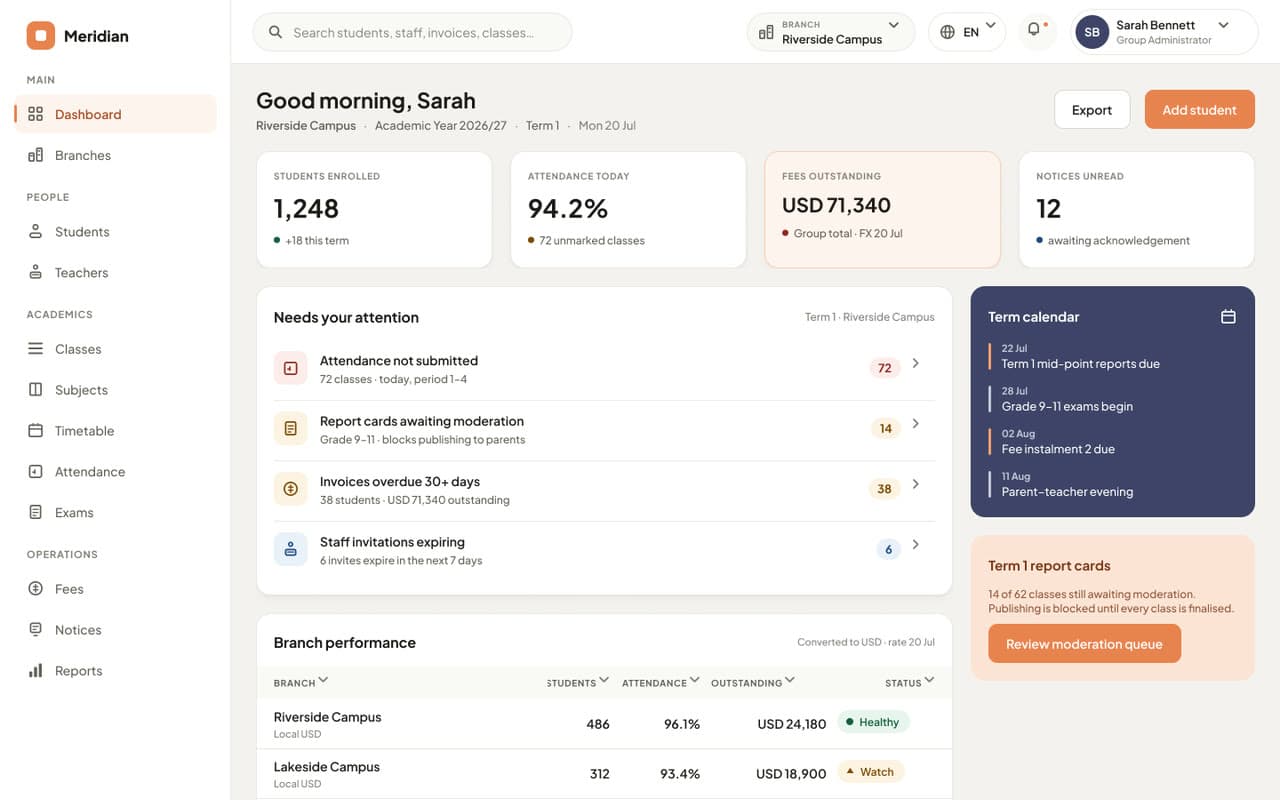The height and width of the screenshot is (800, 1280).
Task: Click the Fees coin icon in sidebar
Action: (35, 589)
